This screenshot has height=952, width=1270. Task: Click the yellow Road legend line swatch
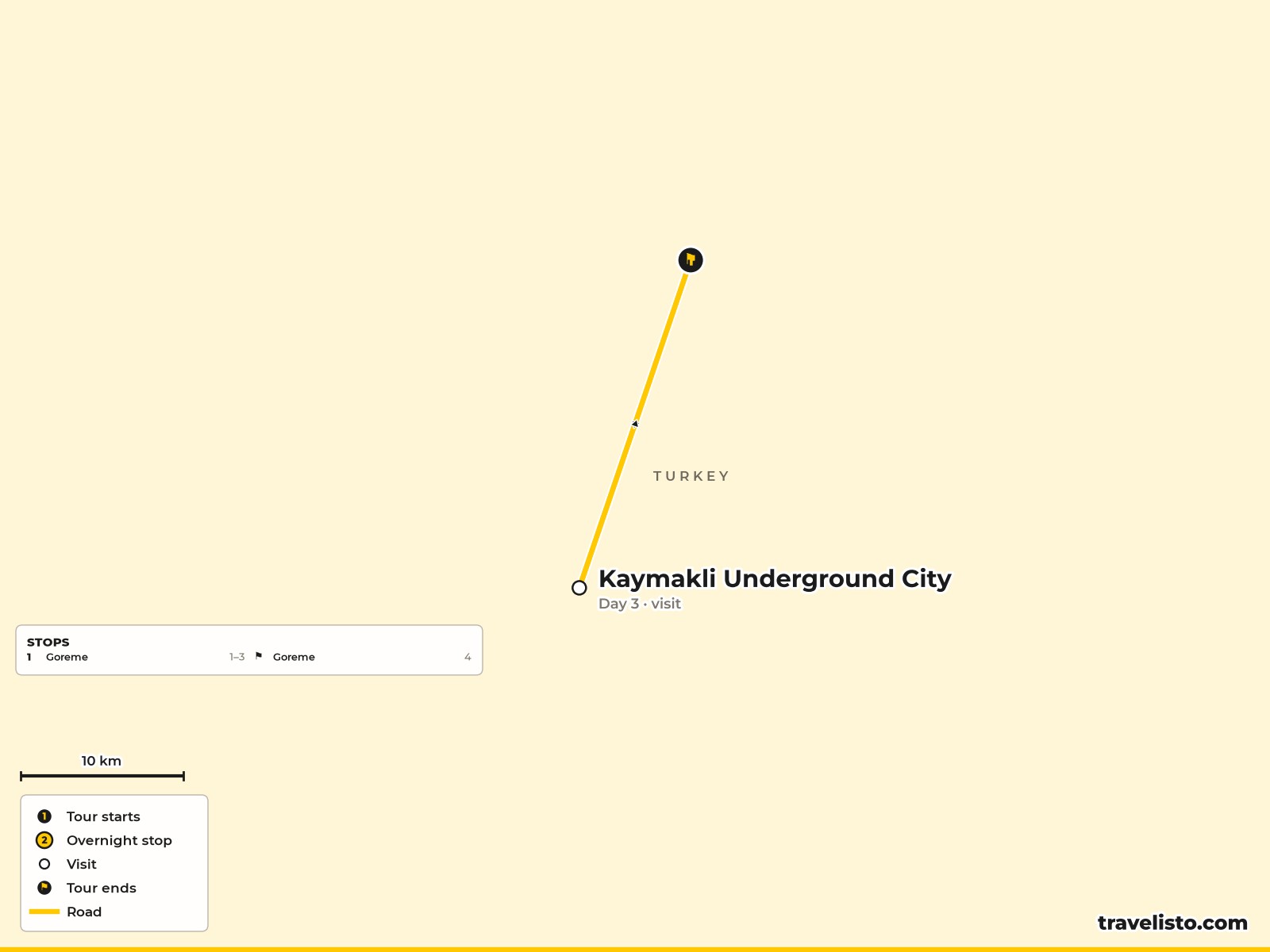coord(44,912)
